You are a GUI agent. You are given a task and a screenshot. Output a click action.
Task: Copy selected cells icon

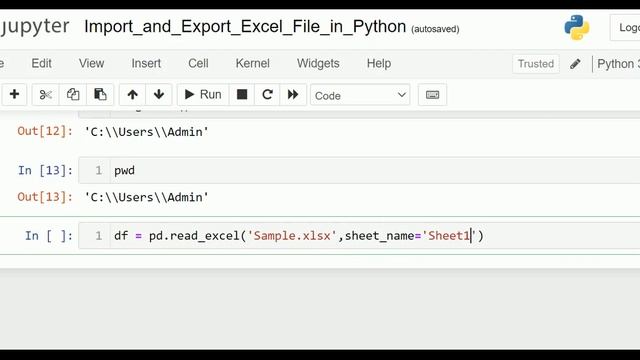click(73, 95)
